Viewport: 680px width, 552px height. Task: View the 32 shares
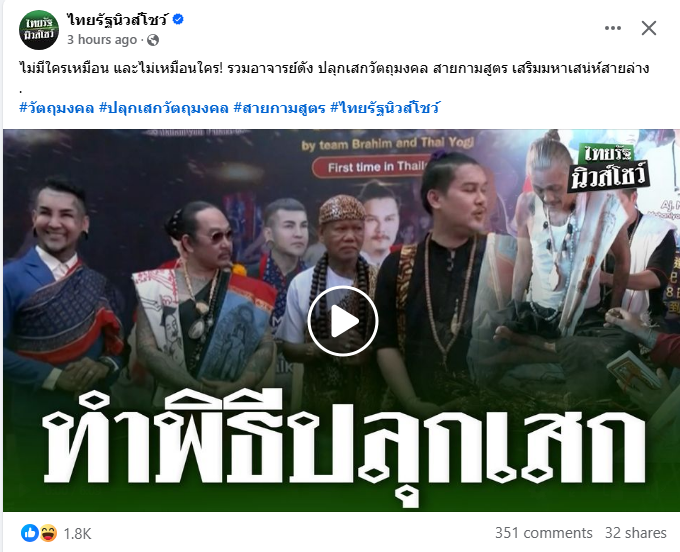coord(635,533)
